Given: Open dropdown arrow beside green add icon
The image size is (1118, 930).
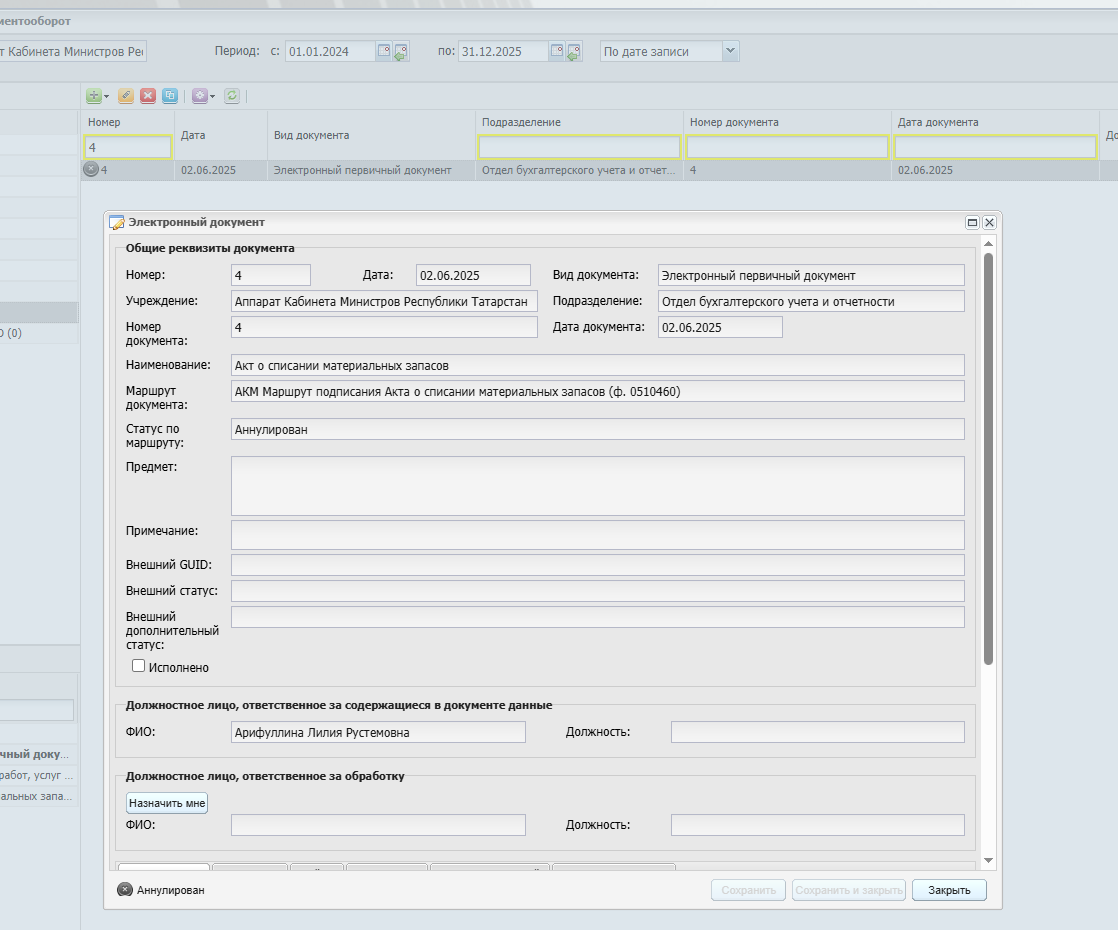Looking at the screenshot, I should pos(106,96).
